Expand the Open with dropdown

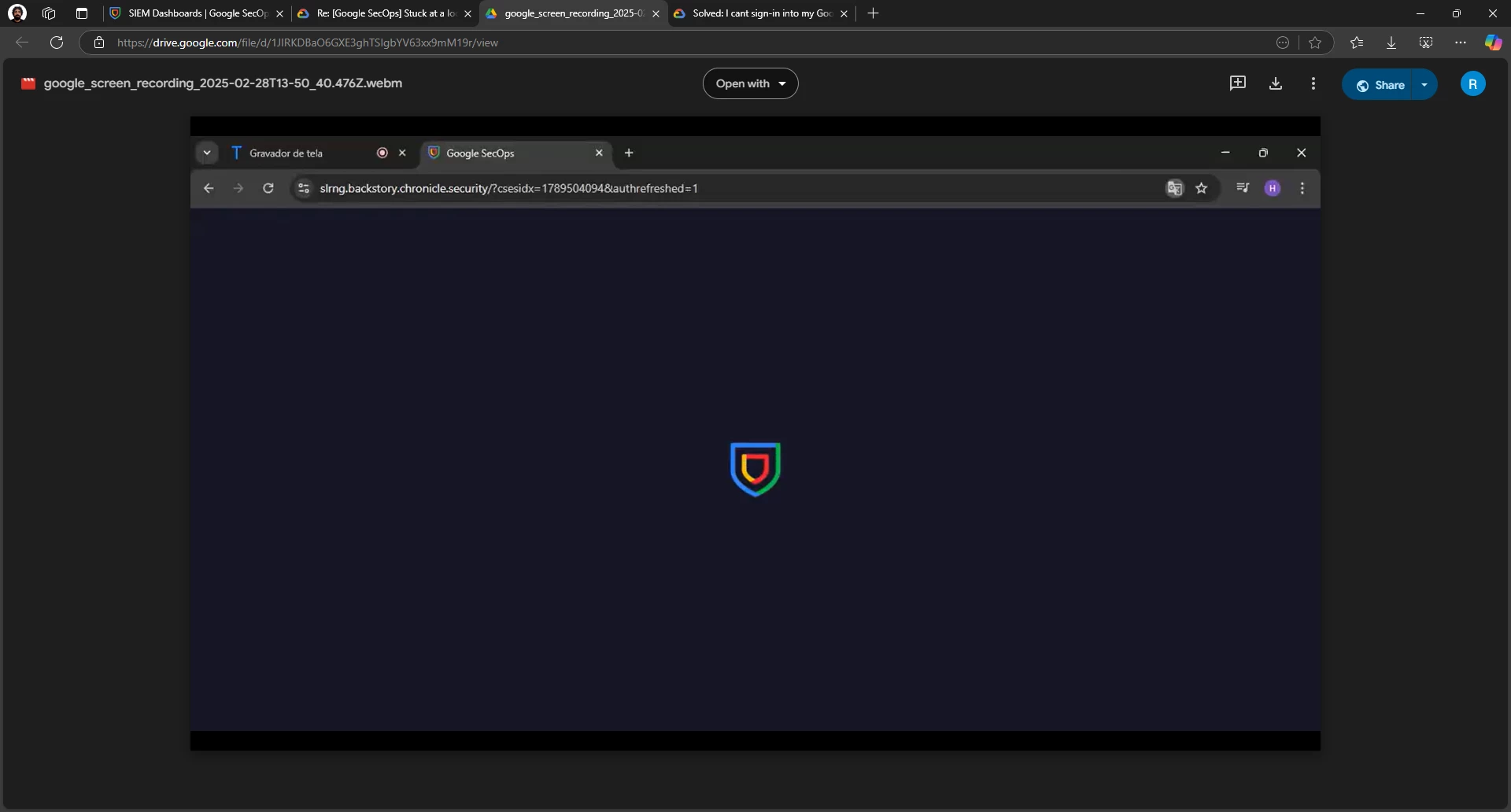pyautogui.click(x=750, y=83)
